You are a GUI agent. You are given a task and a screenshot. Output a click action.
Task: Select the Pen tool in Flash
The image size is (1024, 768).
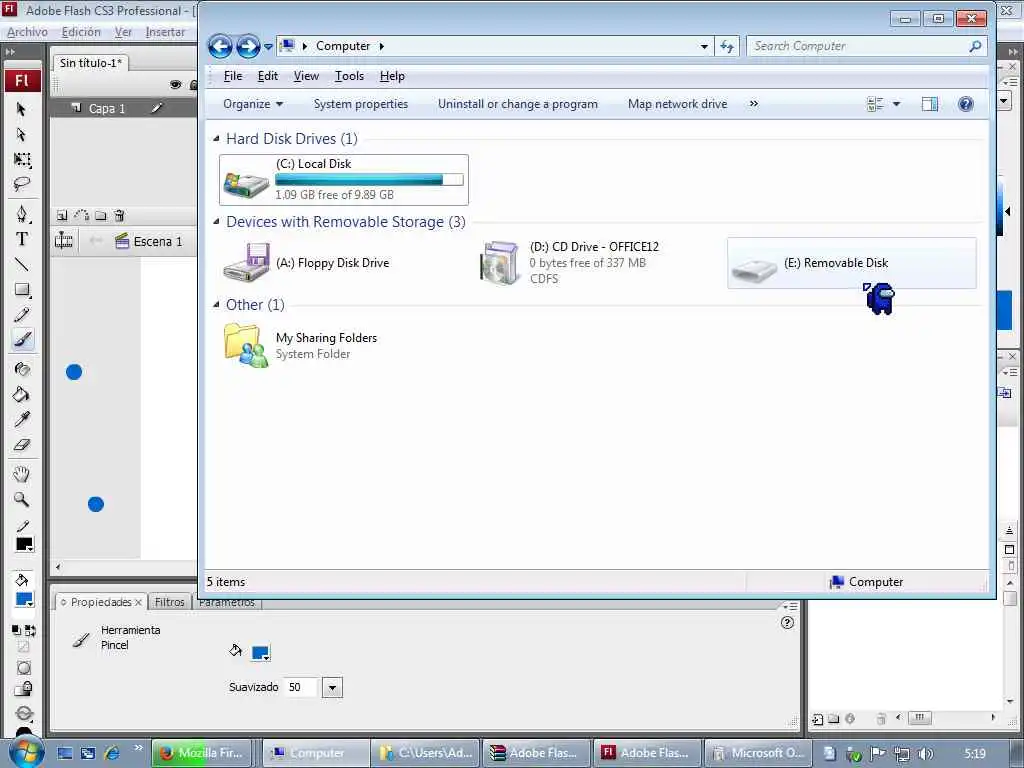tap(22, 214)
